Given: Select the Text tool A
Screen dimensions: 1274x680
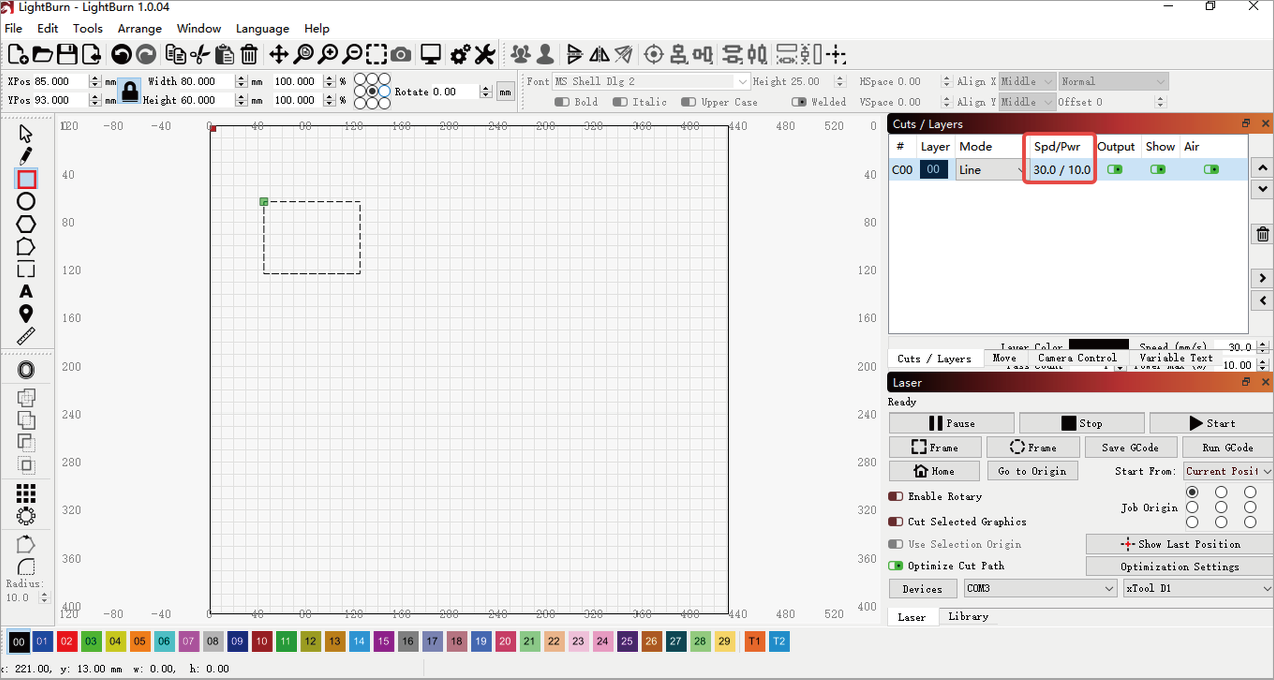Looking at the screenshot, I should (x=26, y=292).
